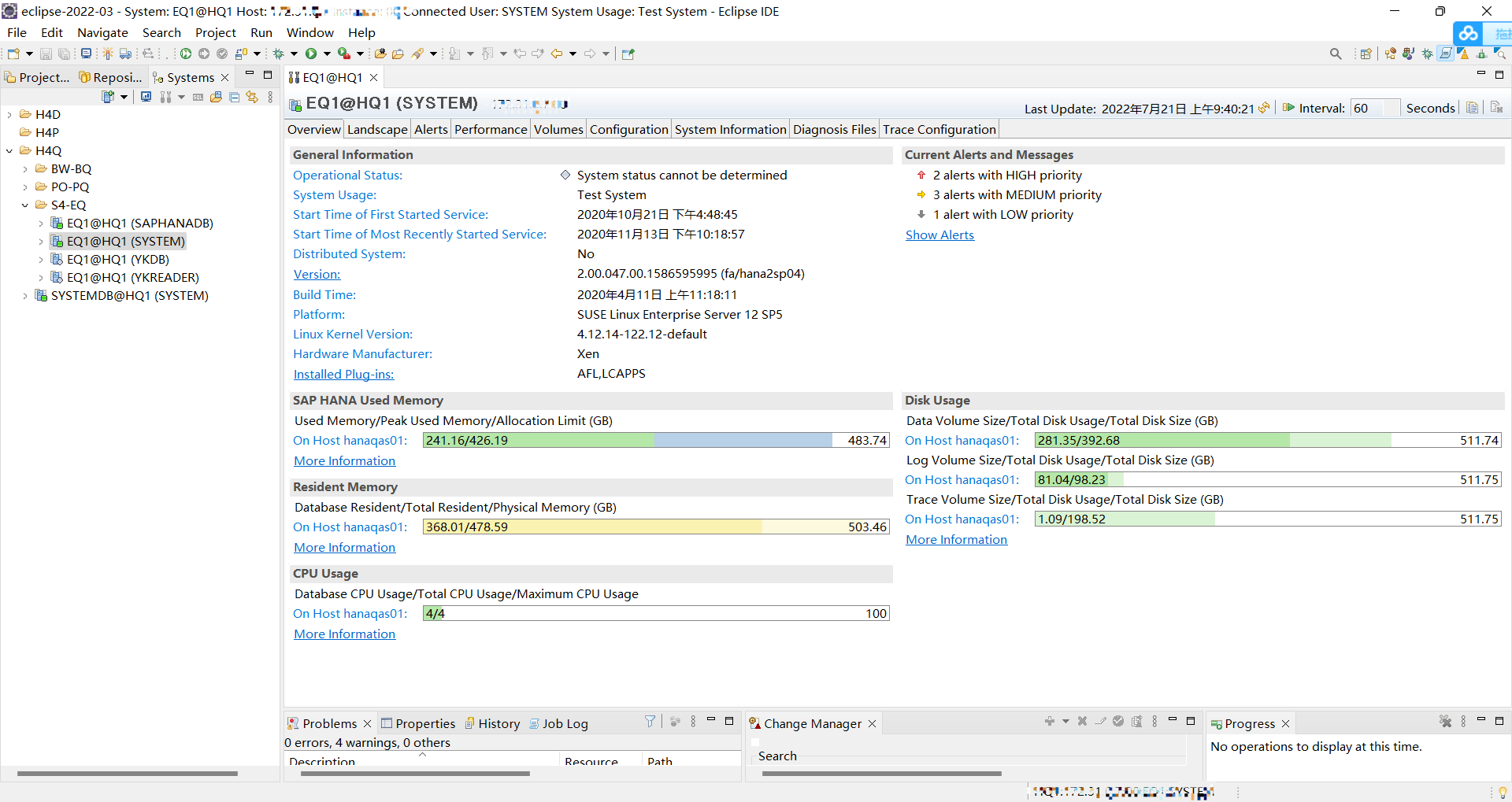Toggle the selected SAP HANA perspective button
Viewport: 1512px width, 802px height.
(1446, 54)
